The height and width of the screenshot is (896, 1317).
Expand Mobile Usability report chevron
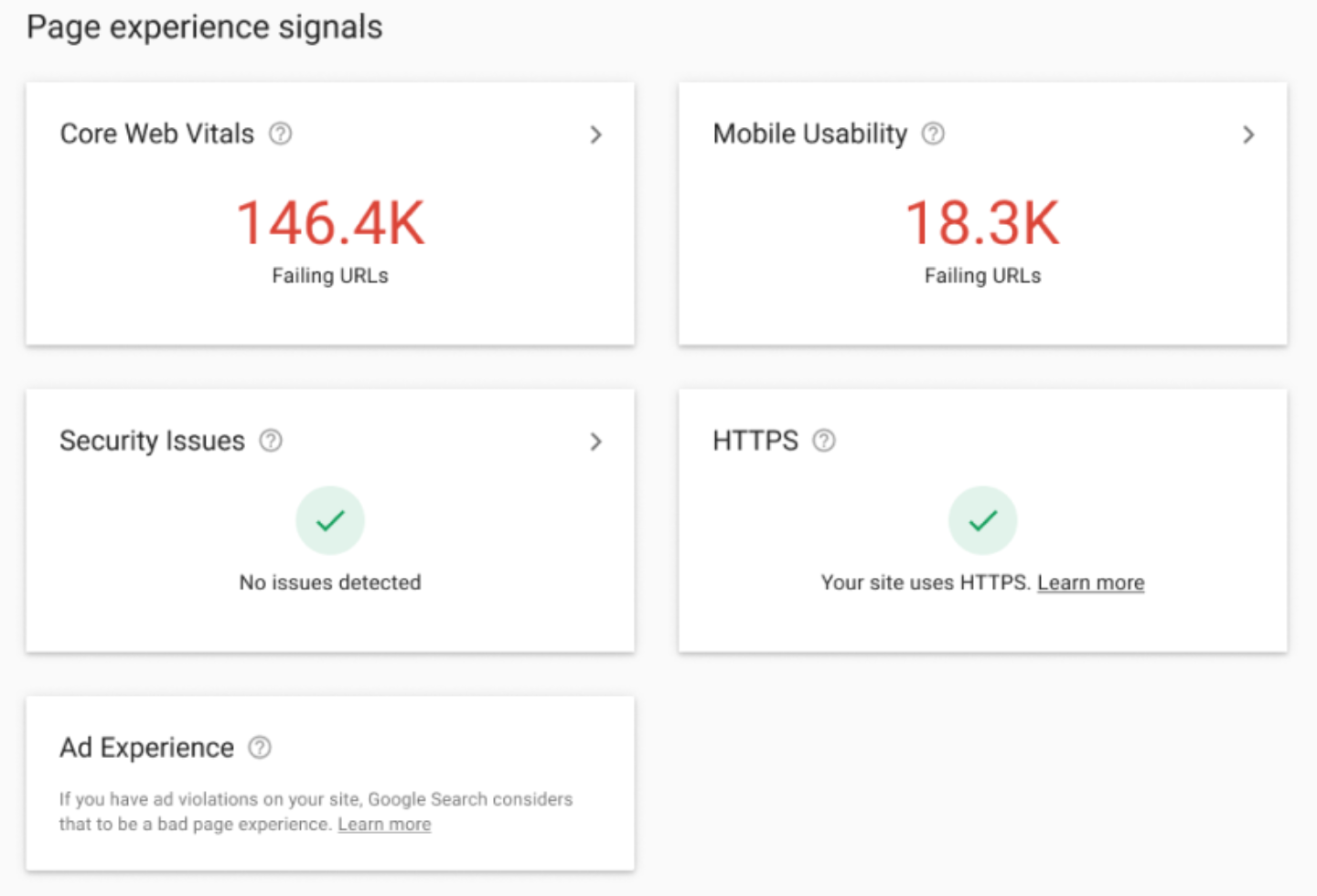point(1248,135)
